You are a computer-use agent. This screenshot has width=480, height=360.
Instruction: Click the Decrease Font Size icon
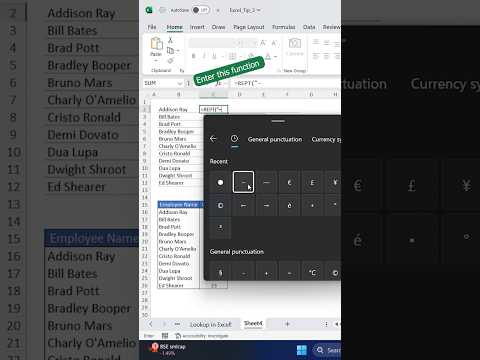coord(274,43)
